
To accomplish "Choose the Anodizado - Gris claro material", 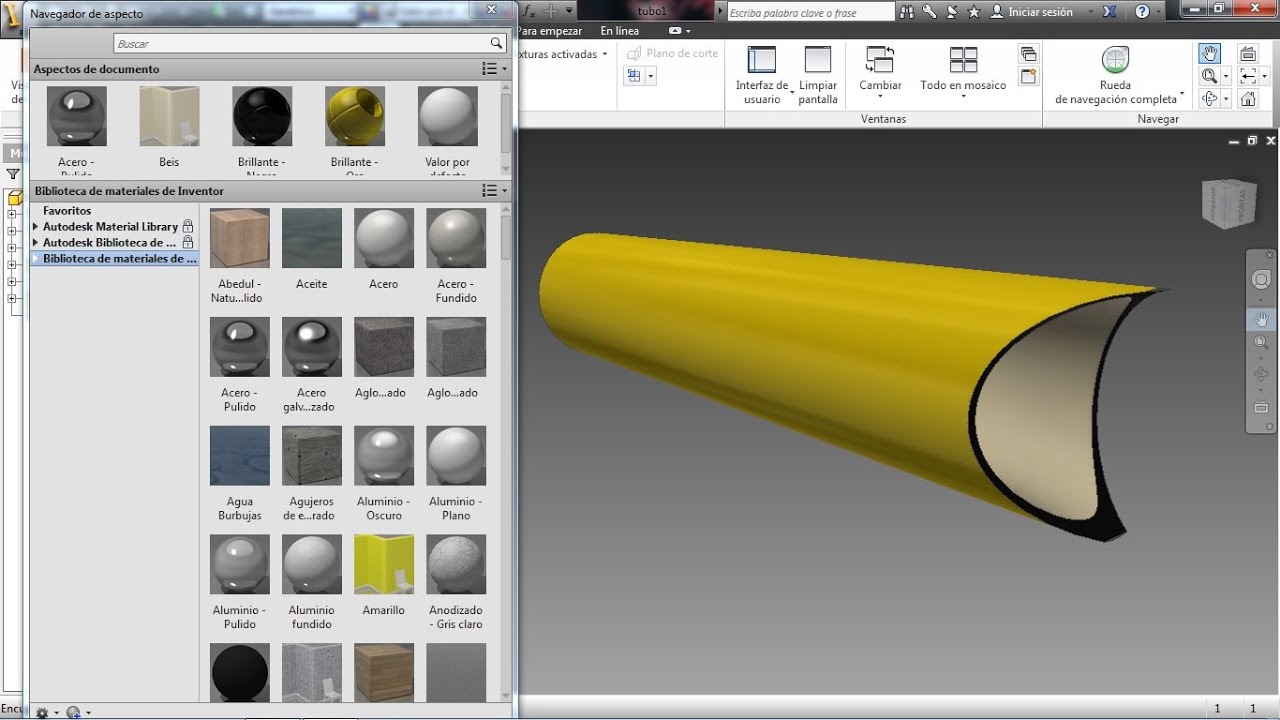I will tap(456, 565).
